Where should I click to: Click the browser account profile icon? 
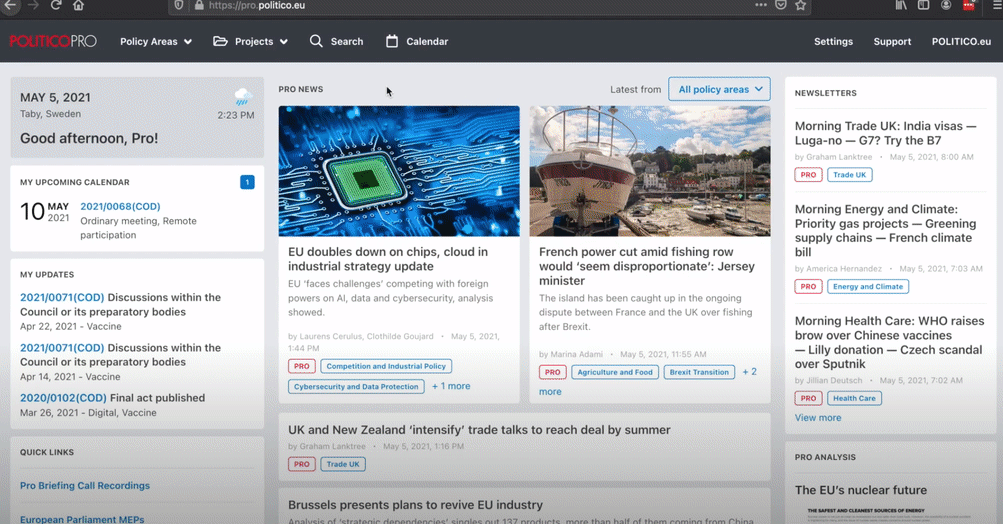(945, 5)
